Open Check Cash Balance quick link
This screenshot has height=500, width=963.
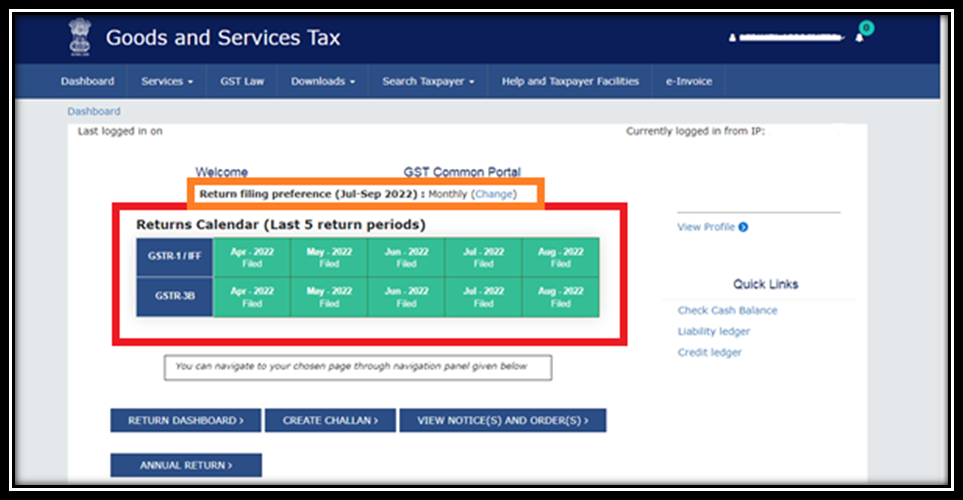[727, 310]
